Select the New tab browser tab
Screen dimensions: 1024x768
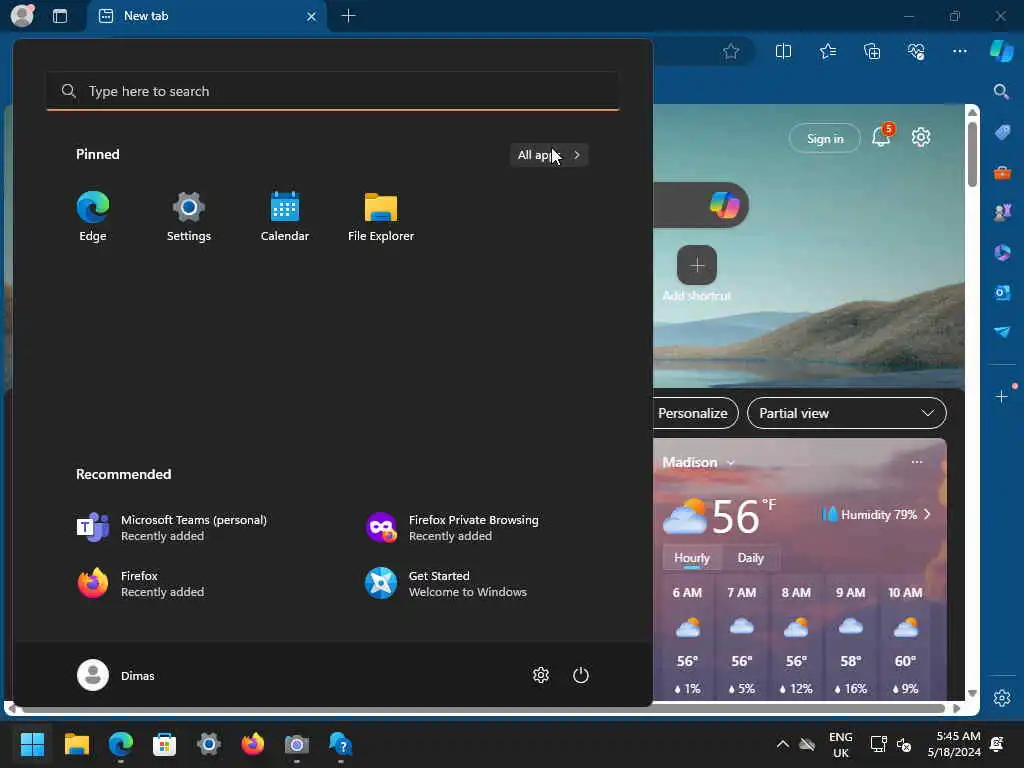click(206, 16)
